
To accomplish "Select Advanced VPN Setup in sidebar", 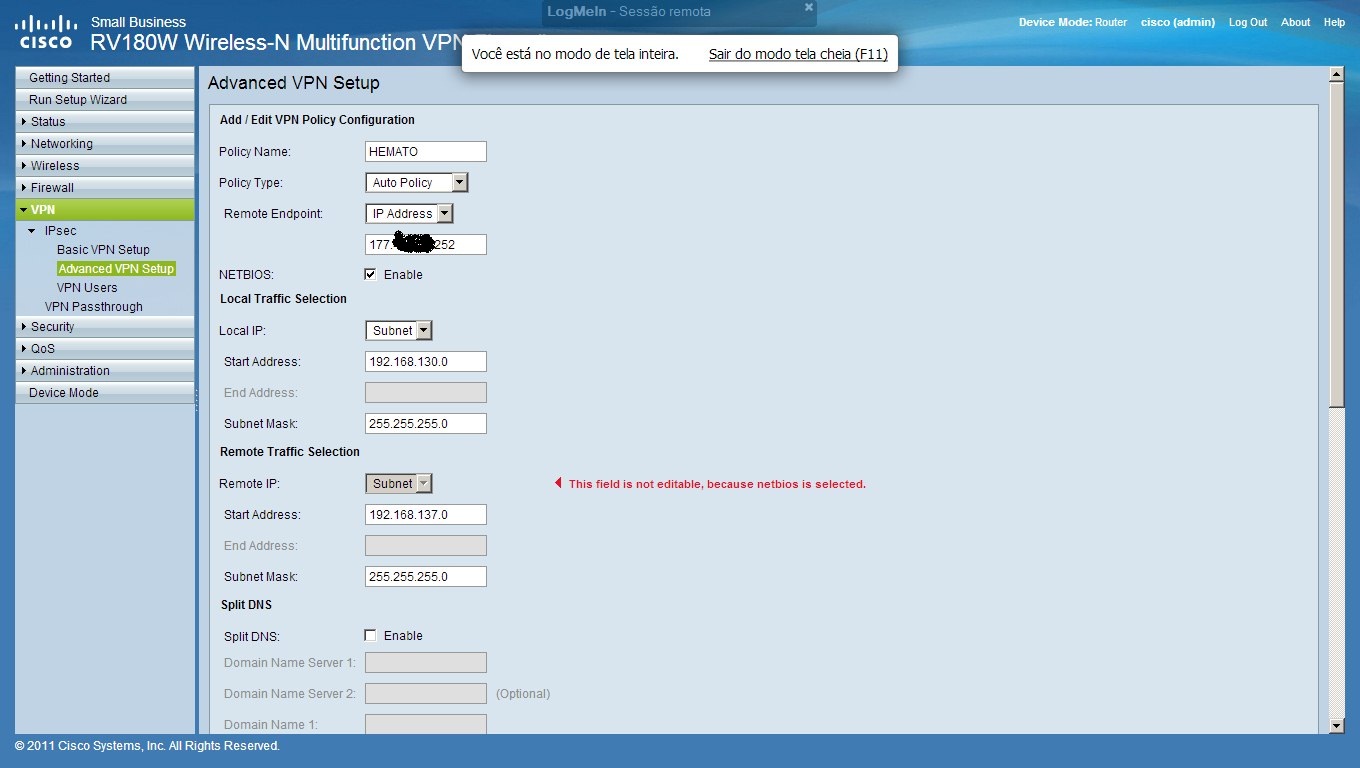I will pyautogui.click(x=116, y=269).
